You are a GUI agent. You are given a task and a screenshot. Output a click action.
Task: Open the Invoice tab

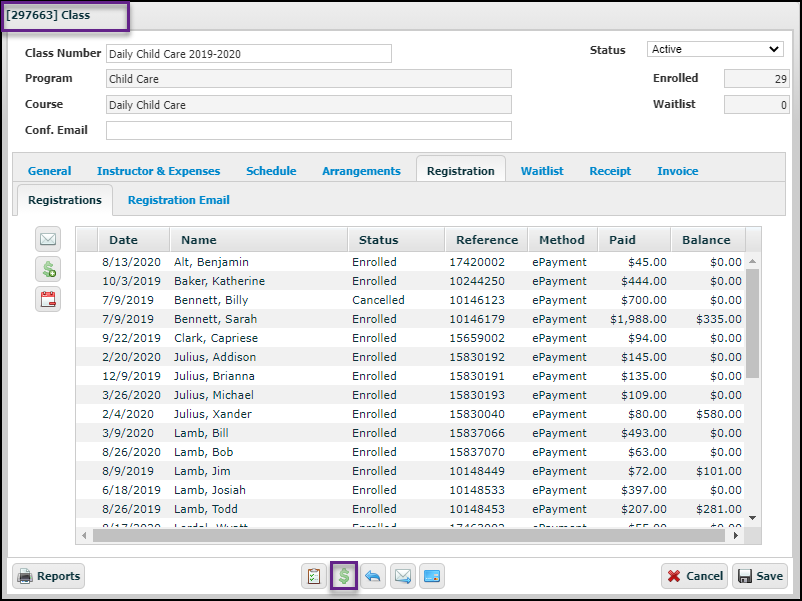(678, 171)
